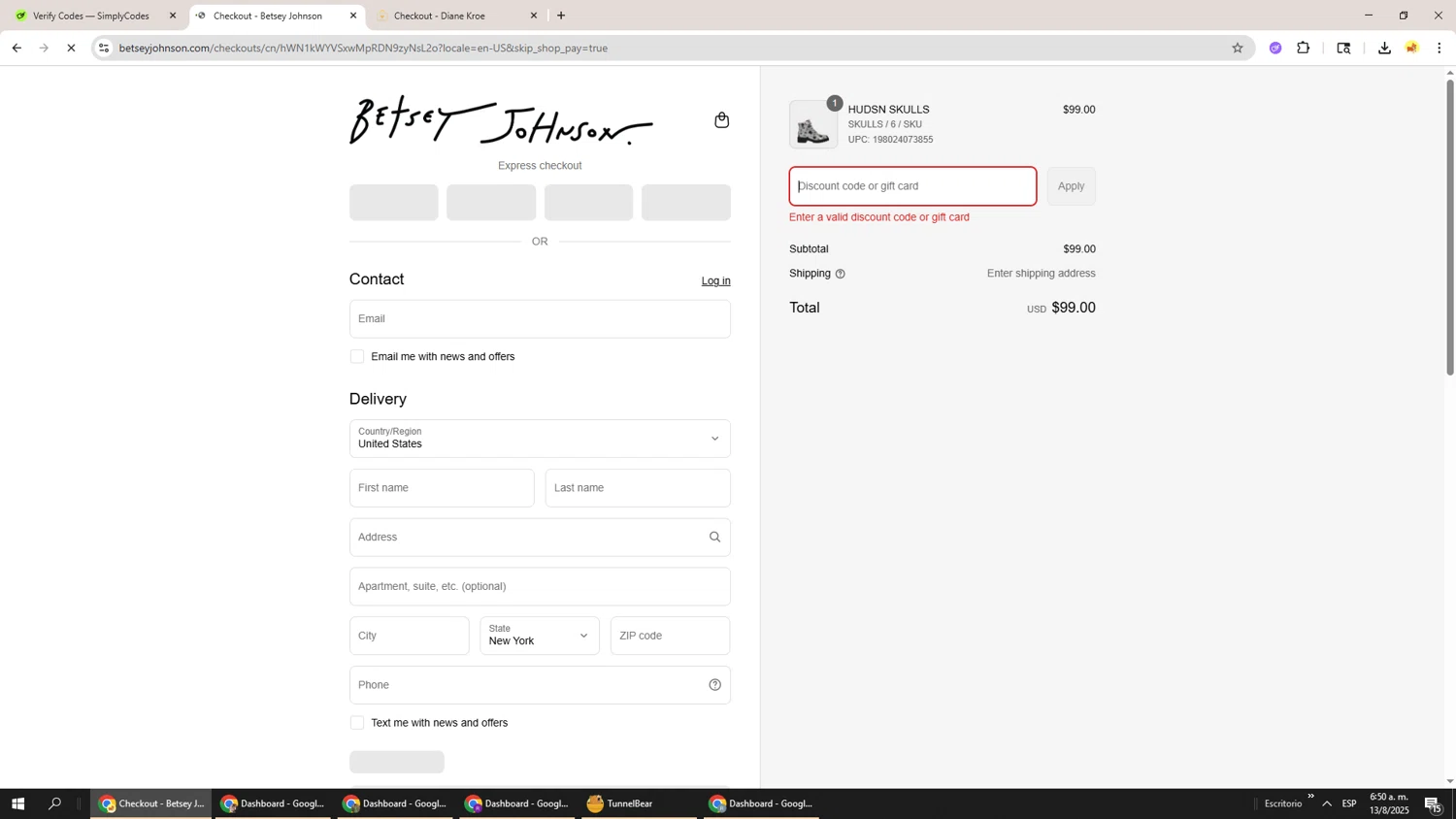This screenshot has width=1456, height=819.
Task: Click the Escritorio toolbar label
Action: [1283, 803]
